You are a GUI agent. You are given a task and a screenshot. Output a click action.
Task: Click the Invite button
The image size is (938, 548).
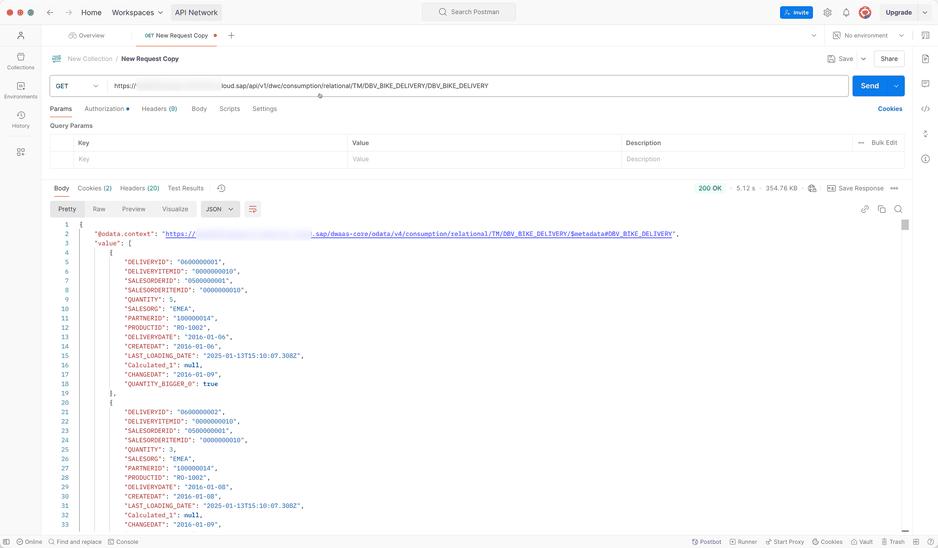pyautogui.click(x=796, y=12)
